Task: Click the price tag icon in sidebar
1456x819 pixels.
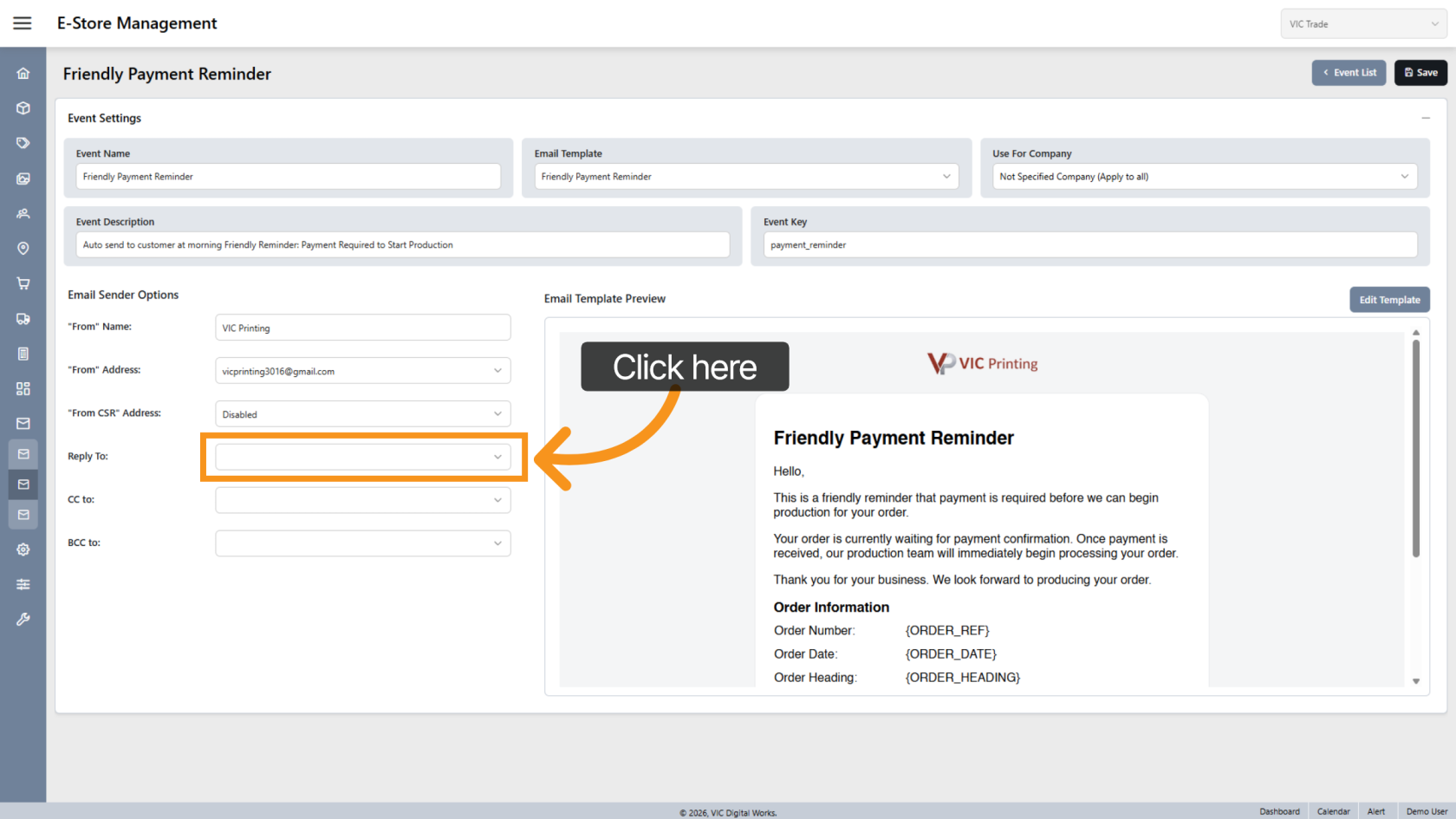Action: tap(23, 143)
